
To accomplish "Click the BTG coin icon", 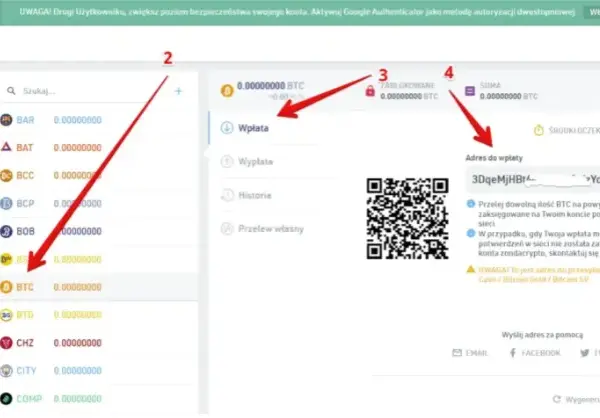I will [x=6, y=315].
